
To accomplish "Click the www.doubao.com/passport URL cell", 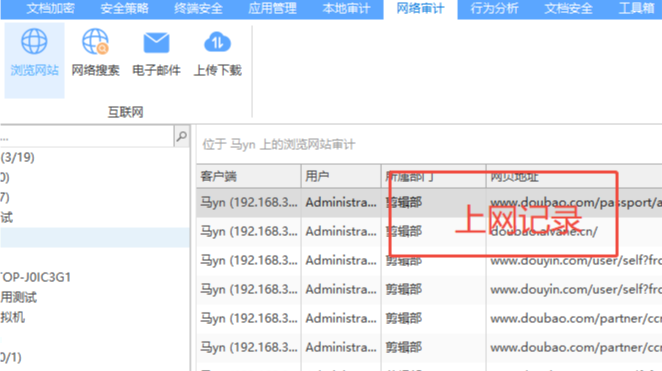I will (574, 203).
